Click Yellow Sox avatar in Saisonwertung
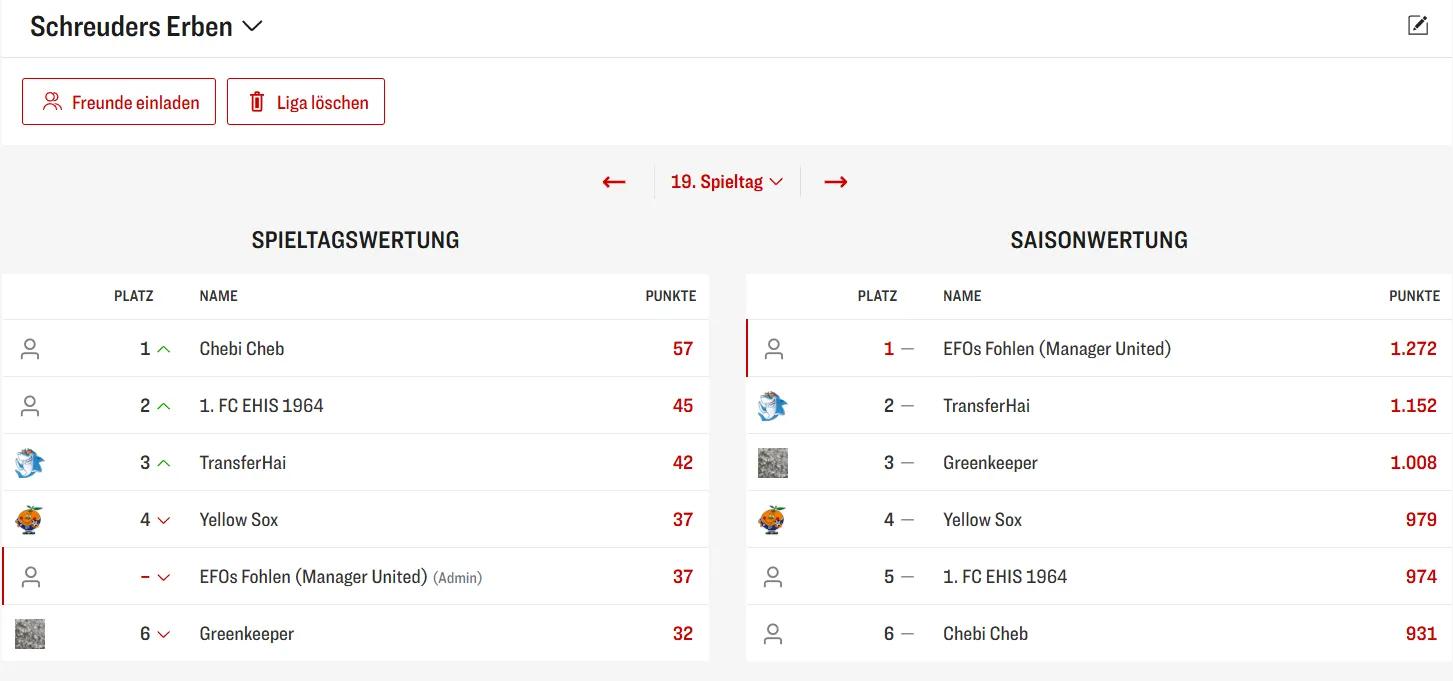This screenshot has height=681, width=1453. tap(773, 520)
